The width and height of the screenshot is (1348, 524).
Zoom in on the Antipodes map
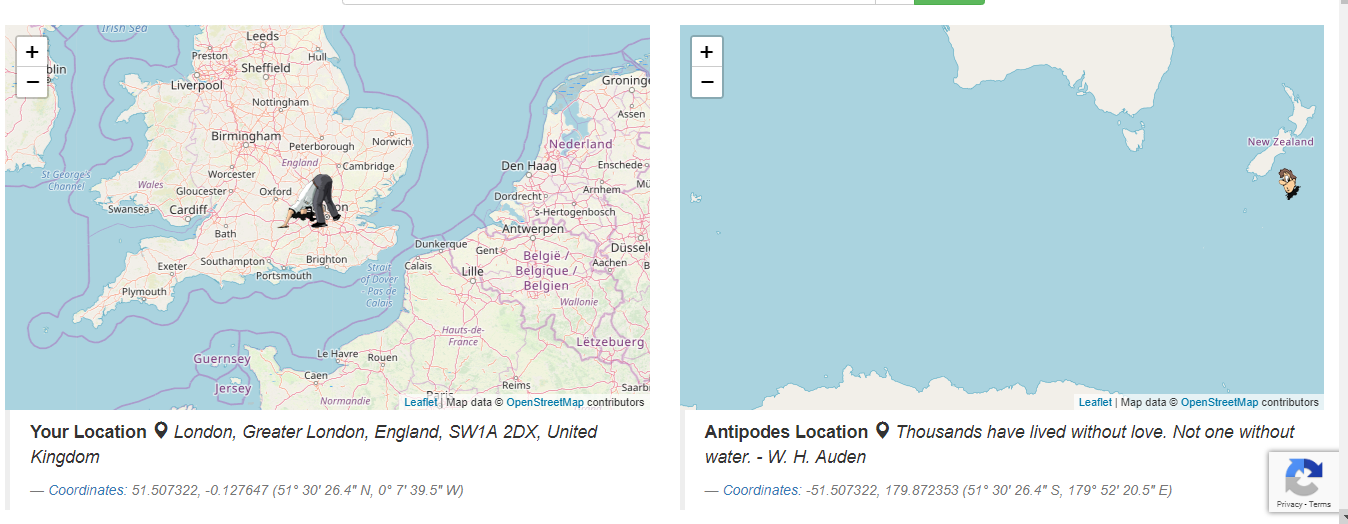(x=707, y=52)
